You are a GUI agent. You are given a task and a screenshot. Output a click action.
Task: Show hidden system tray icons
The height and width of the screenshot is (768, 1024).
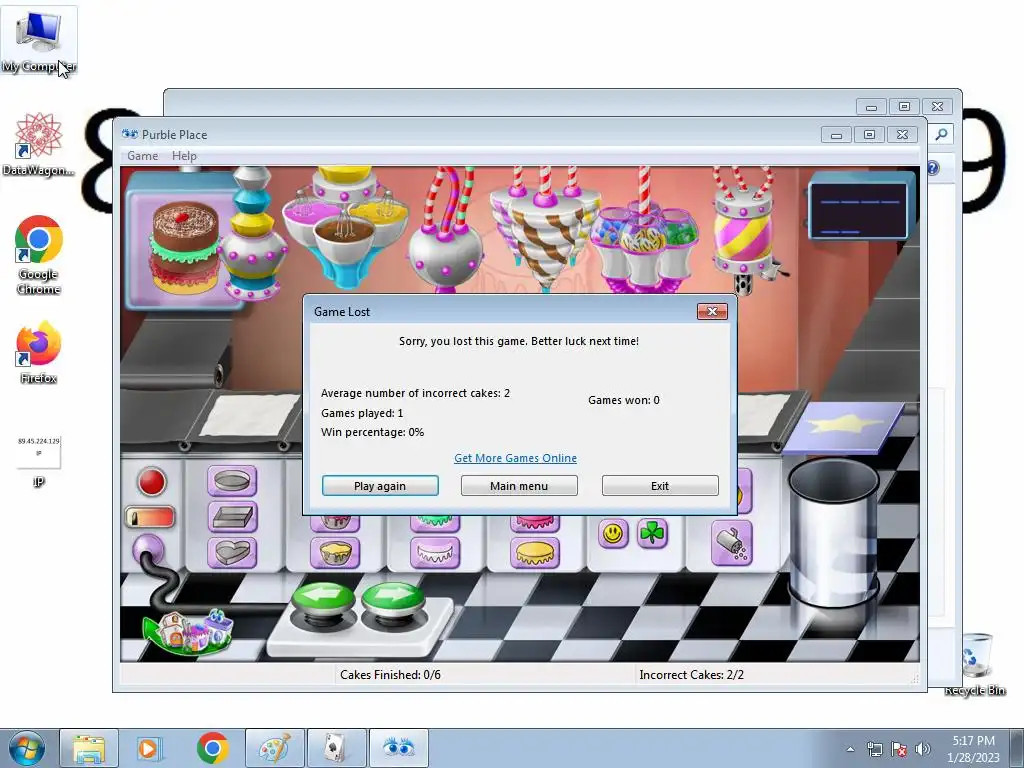coord(850,749)
